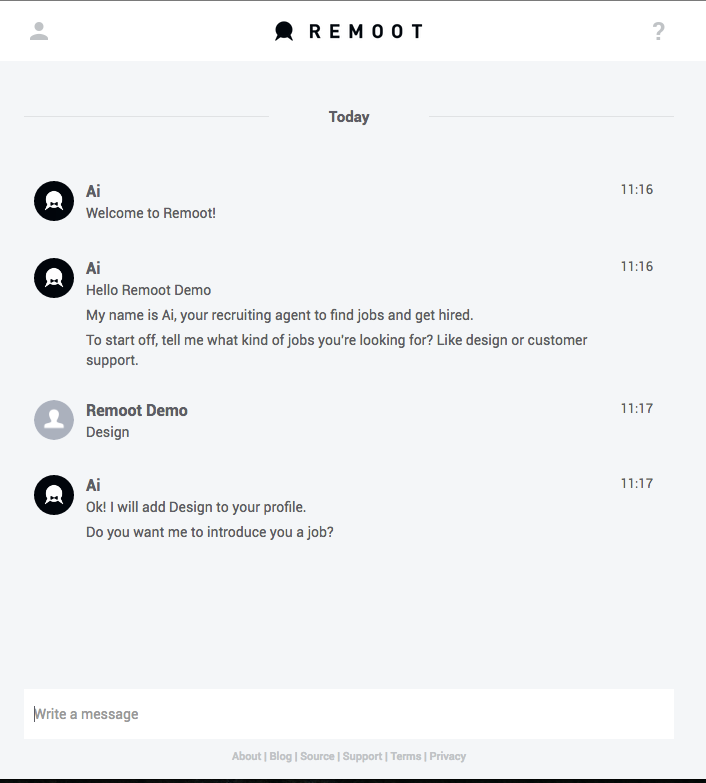Open the Terms footer link

(x=406, y=756)
